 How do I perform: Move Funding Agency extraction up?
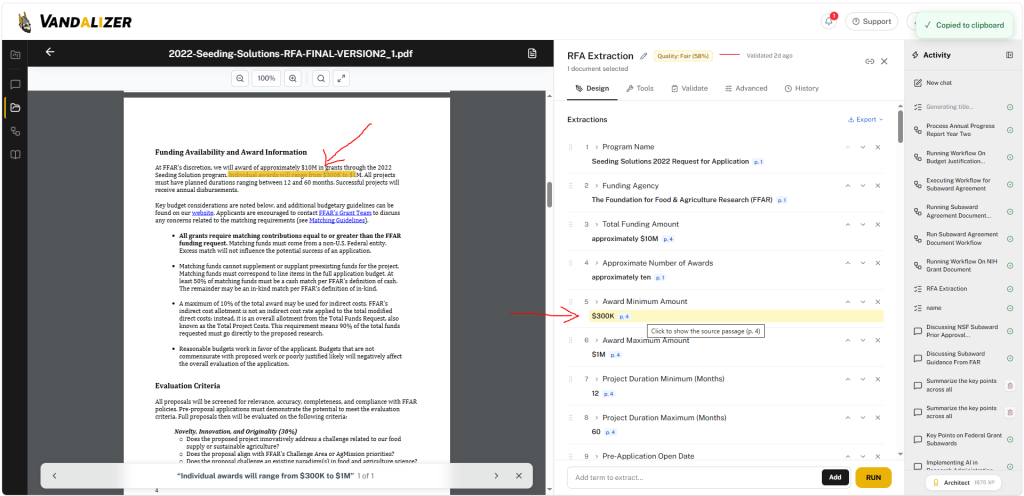tap(848, 186)
